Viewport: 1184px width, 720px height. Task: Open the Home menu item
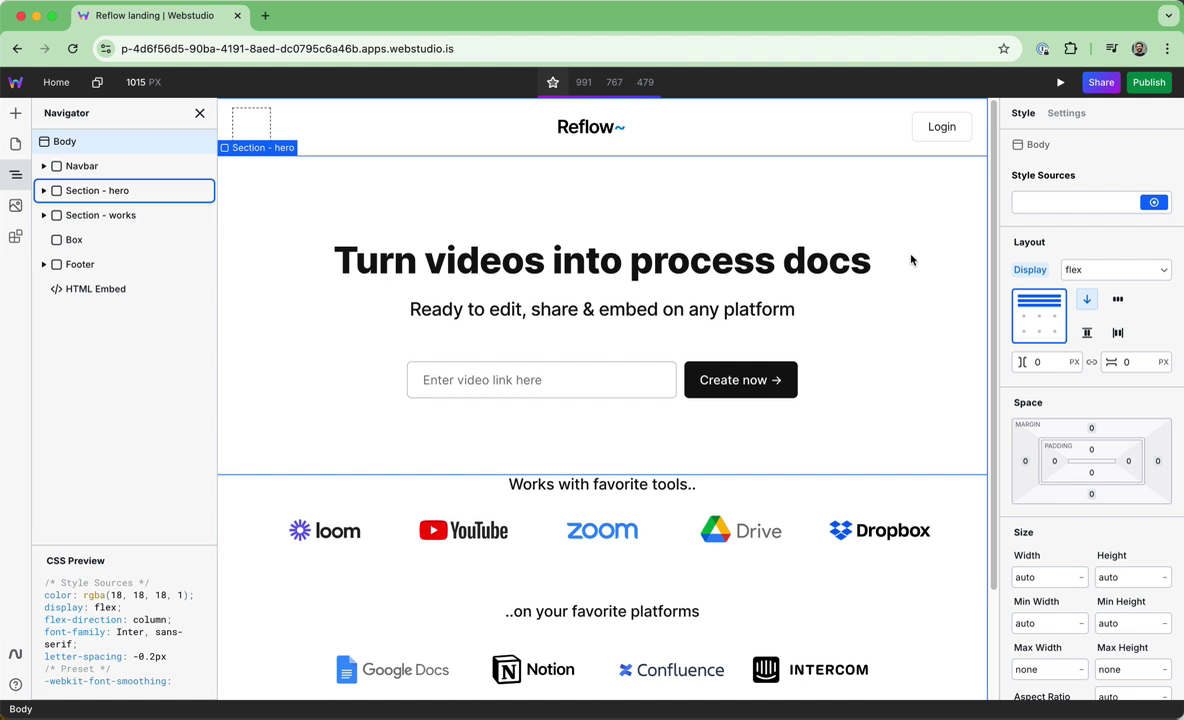point(56,82)
